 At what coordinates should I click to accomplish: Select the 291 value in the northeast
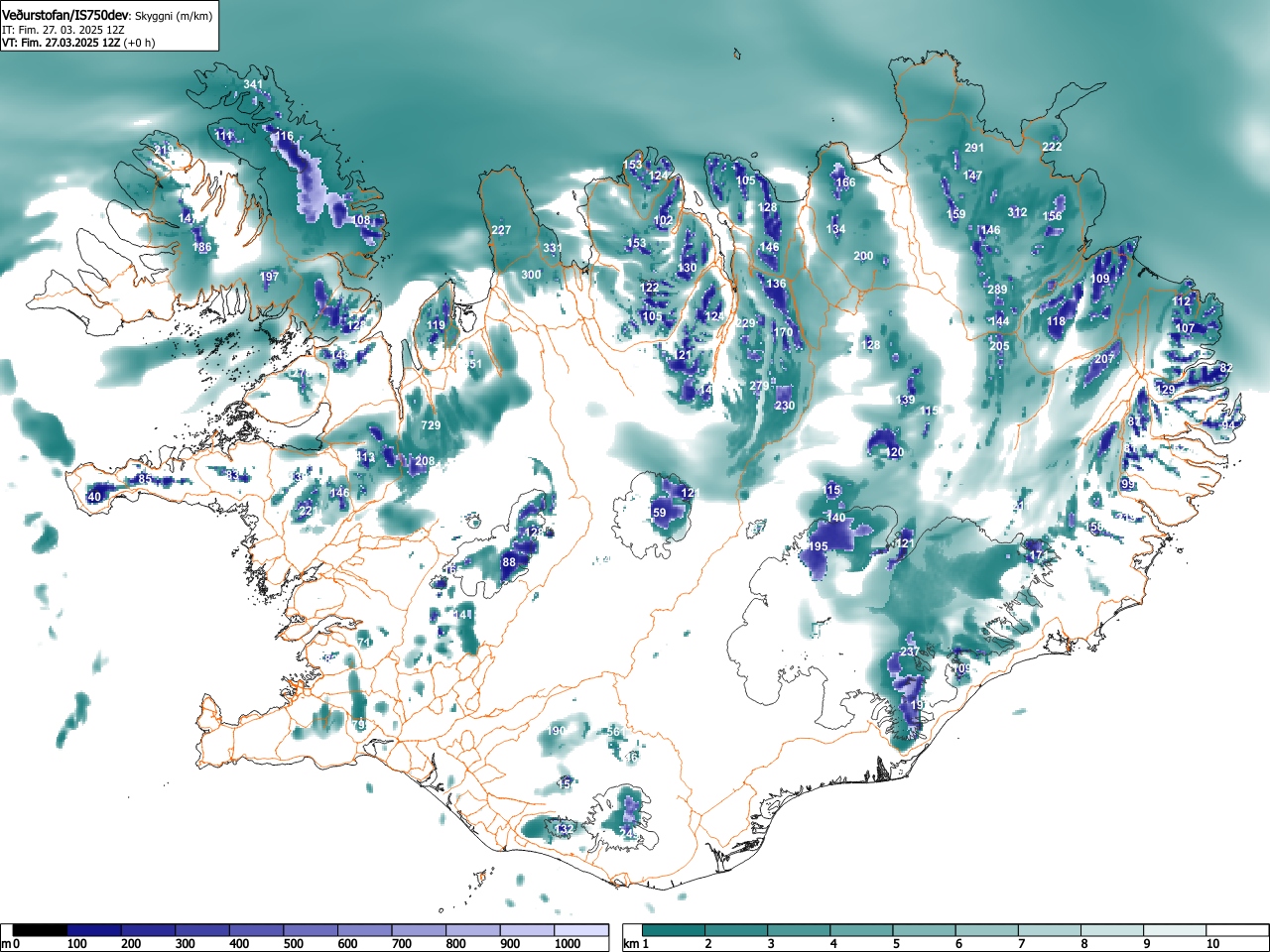[x=974, y=148]
